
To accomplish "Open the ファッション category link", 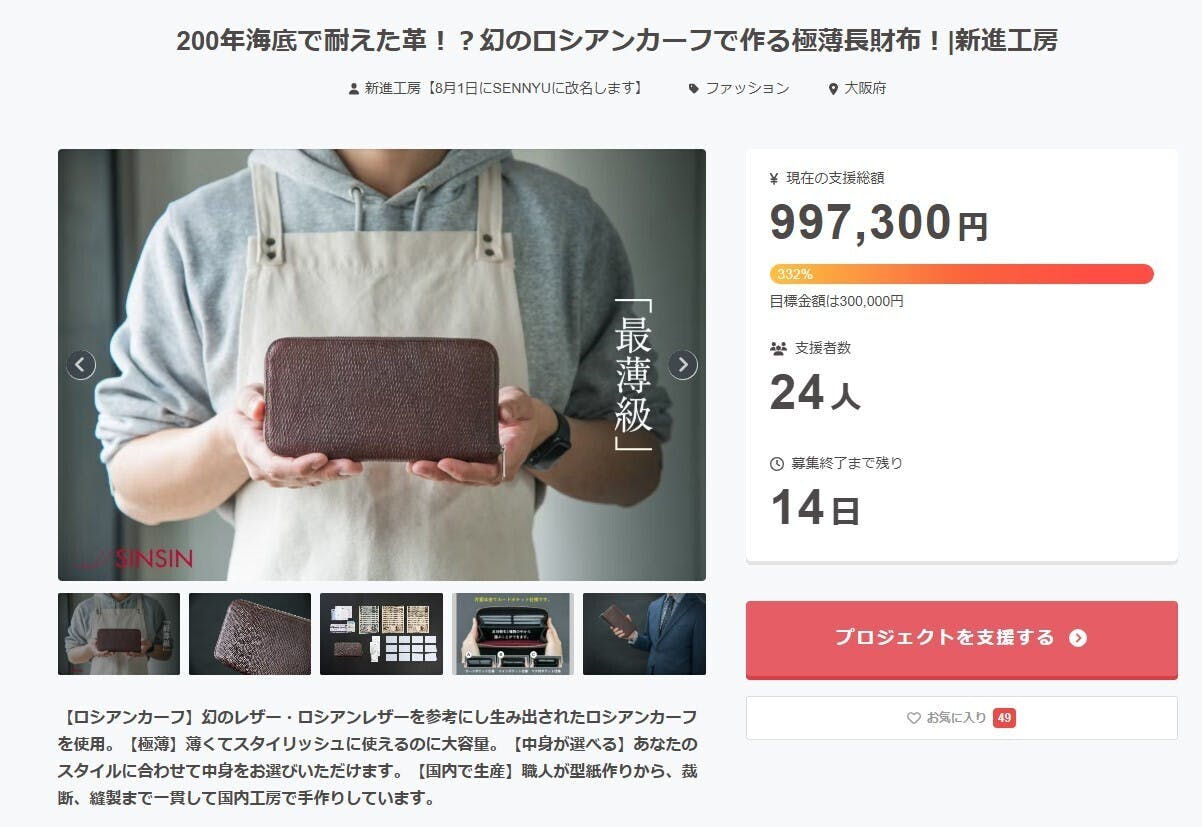I will 747,88.
